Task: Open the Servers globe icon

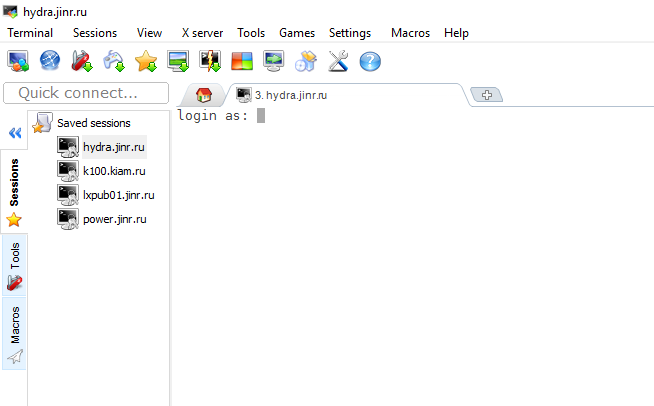Action: click(x=50, y=62)
